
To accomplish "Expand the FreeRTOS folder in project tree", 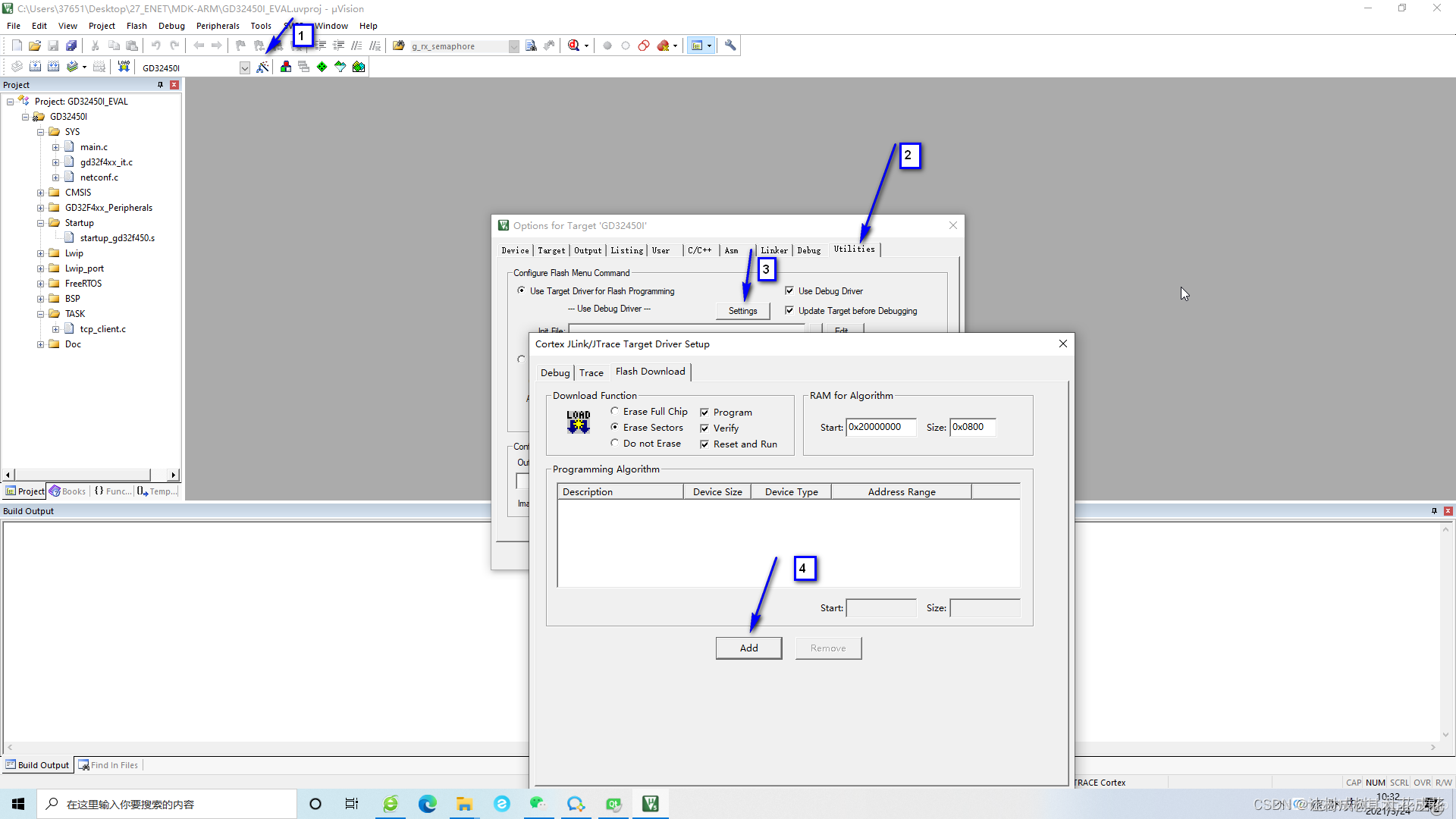I will [x=41, y=284].
